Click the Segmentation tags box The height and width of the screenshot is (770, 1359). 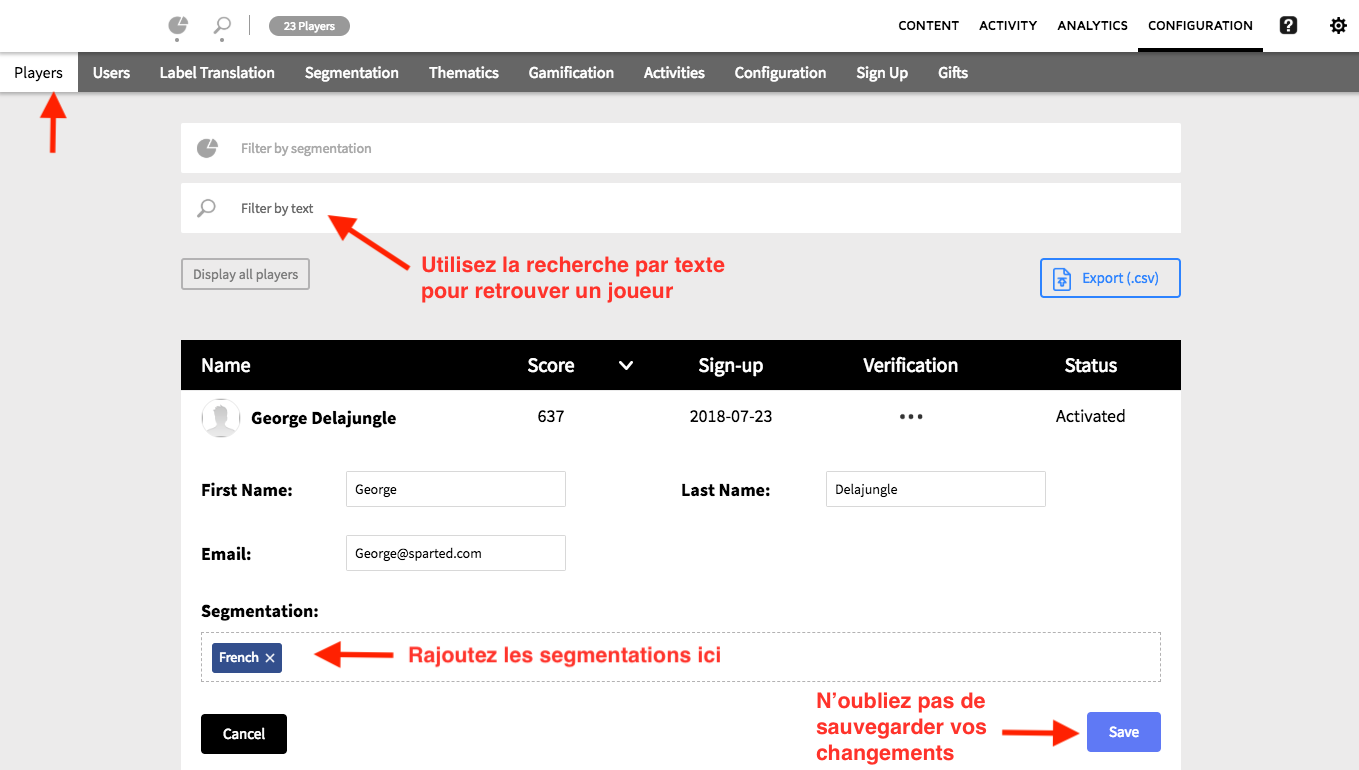(x=681, y=657)
